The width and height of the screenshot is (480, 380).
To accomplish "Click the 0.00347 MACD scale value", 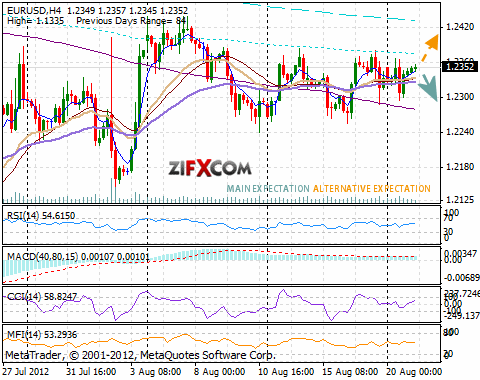I will pyautogui.click(x=461, y=254).
